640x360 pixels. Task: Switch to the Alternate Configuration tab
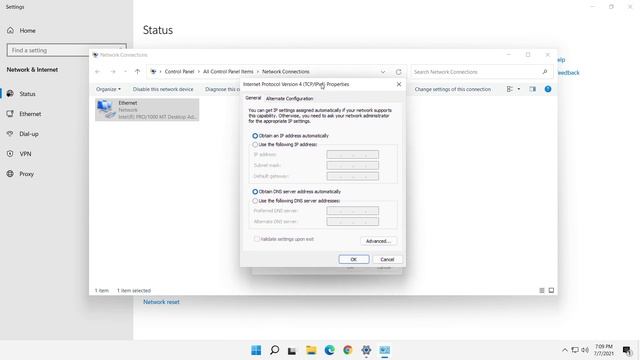pyautogui.click(x=289, y=98)
